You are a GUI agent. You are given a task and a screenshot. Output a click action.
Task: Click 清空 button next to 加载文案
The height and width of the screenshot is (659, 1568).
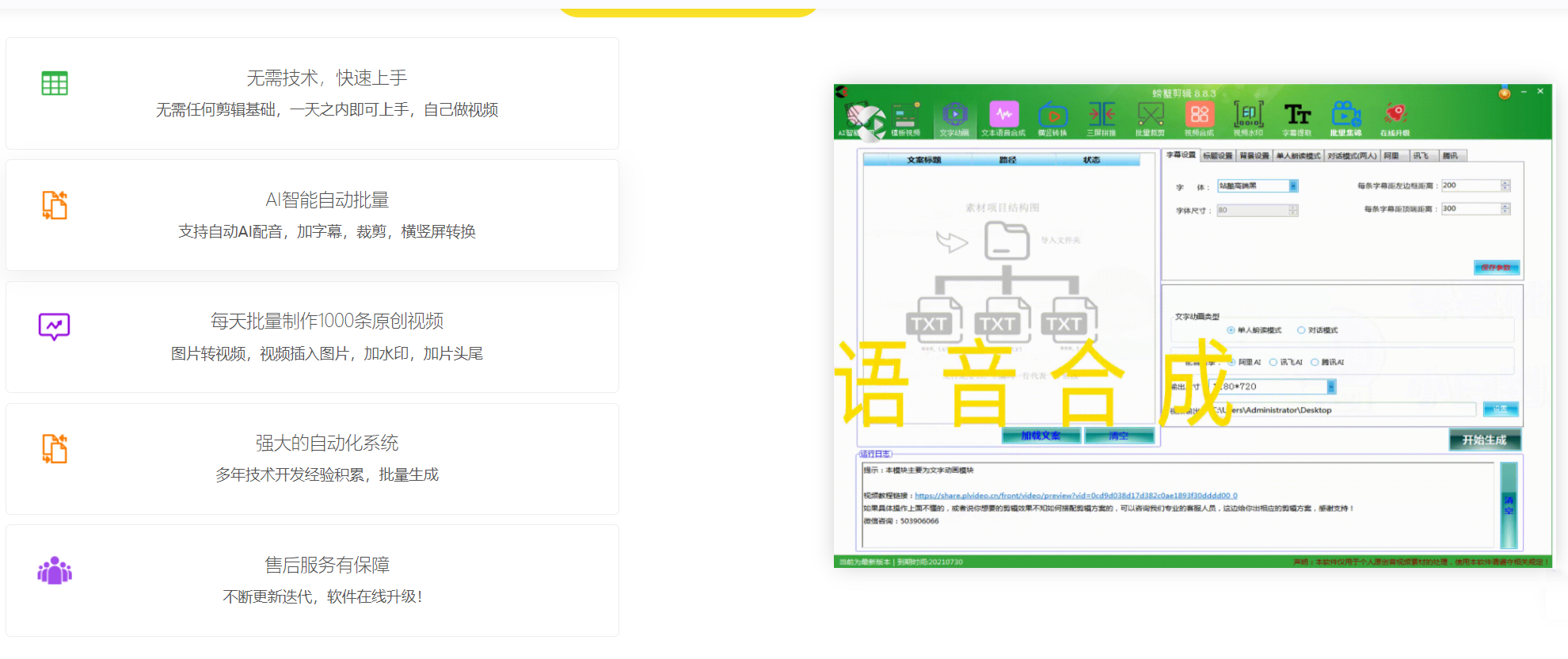pyautogui.click(x=1119, y=436)
